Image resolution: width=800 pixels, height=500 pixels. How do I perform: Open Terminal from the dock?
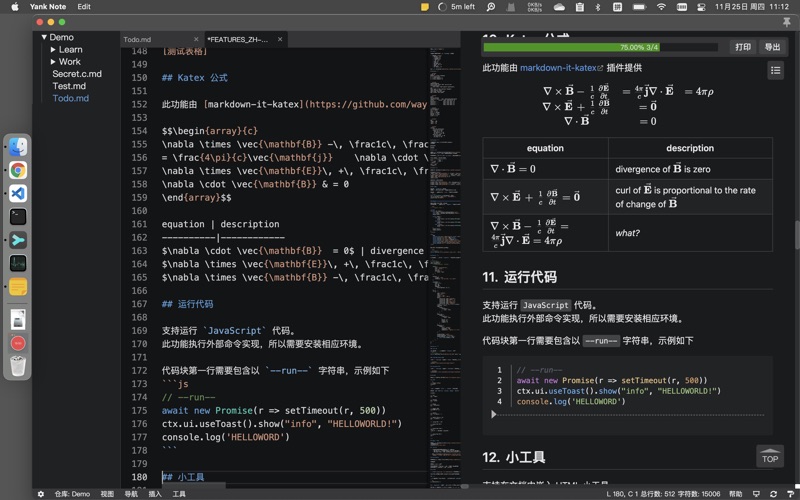coord(18,216)
